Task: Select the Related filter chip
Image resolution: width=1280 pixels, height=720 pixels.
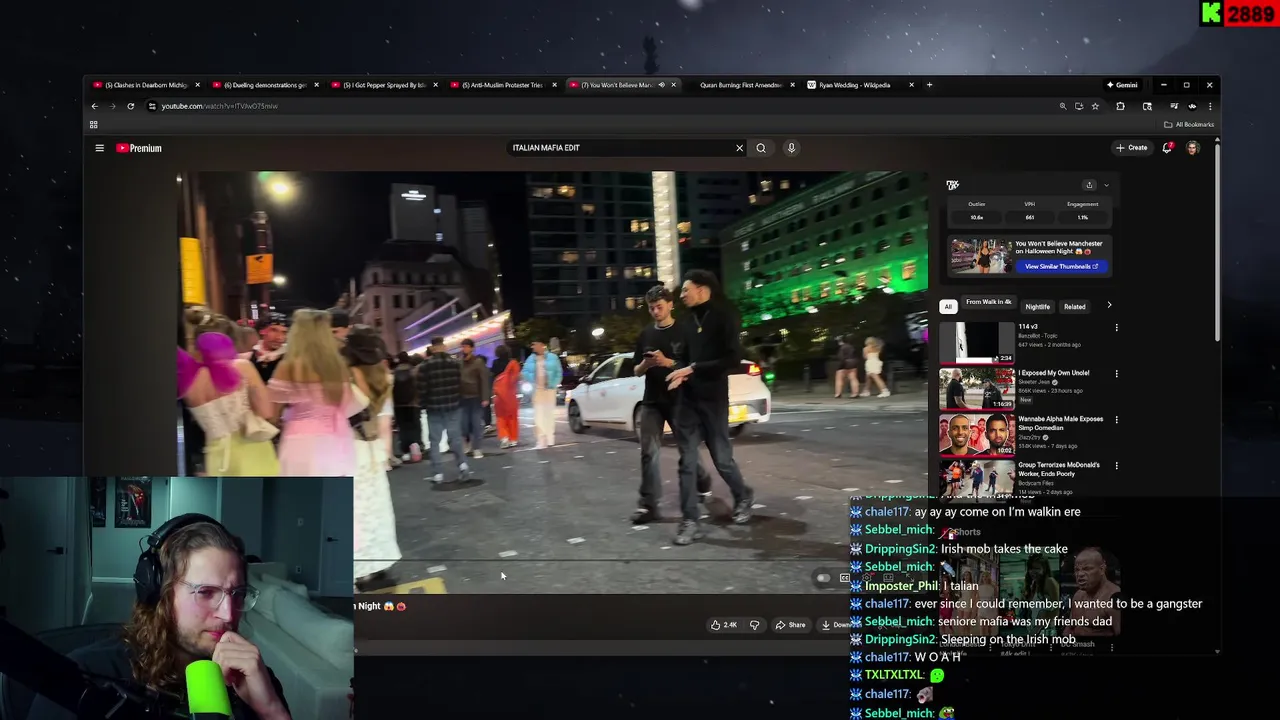Action: point(1075,306)
